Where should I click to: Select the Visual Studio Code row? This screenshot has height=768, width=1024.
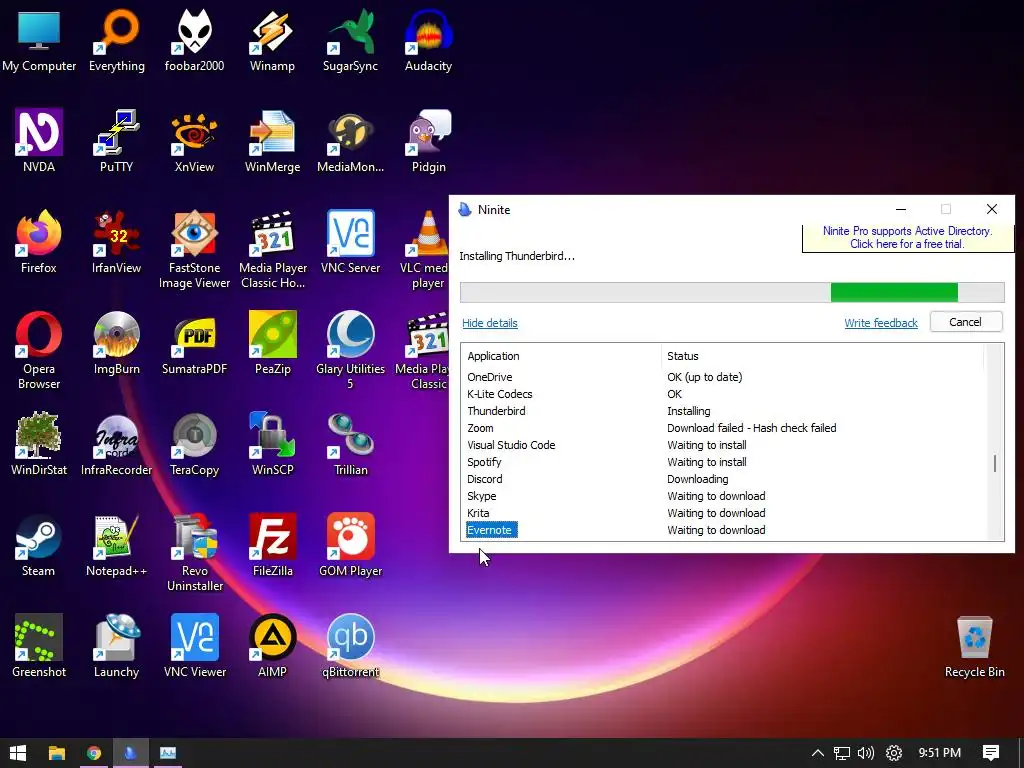[x=724, y=445]
